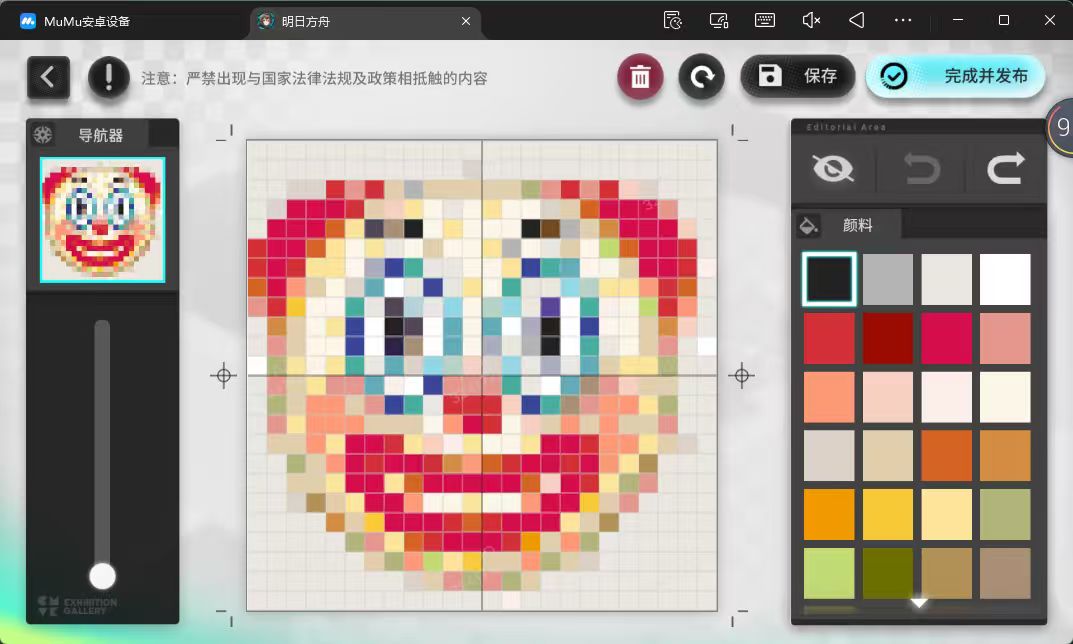Select the tan beige swatch
Screen dimensions: 1073x644
tap(888, 456)
